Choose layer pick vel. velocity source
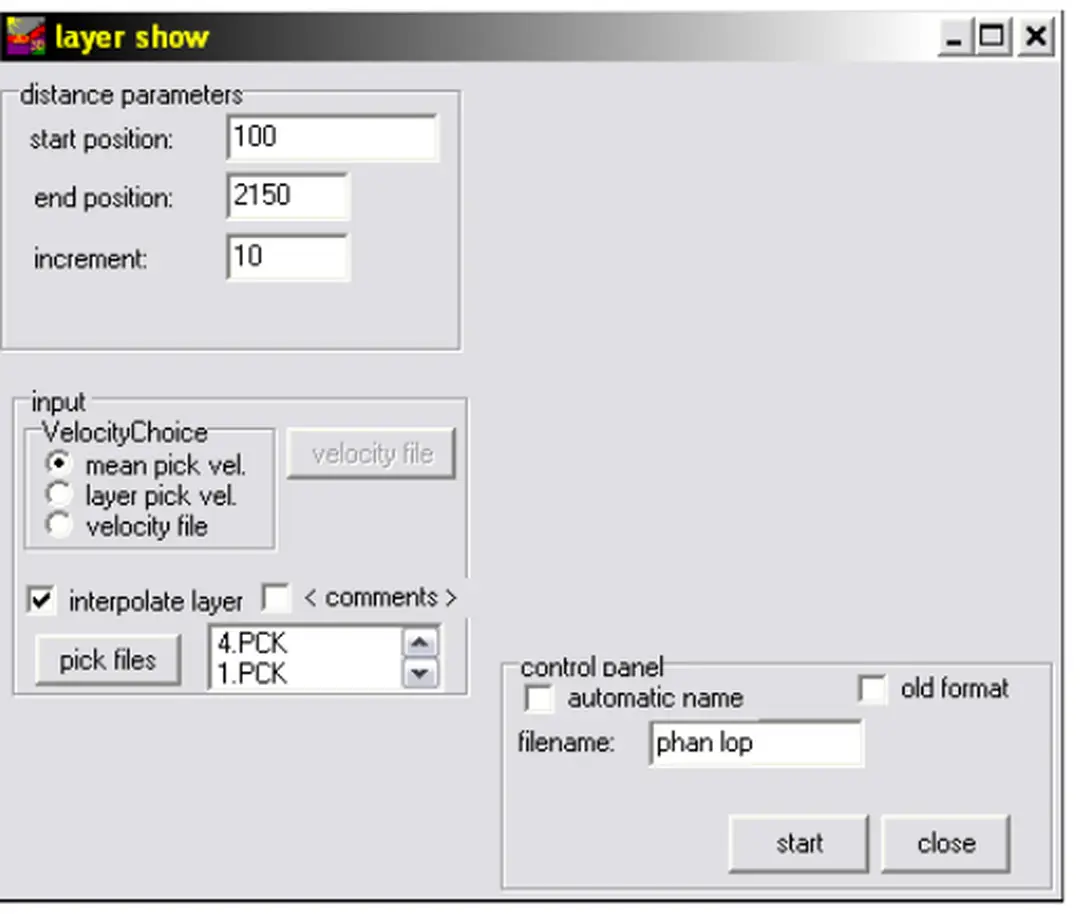Viewport: 1080px width, 914px height. [x=59, y=492]
